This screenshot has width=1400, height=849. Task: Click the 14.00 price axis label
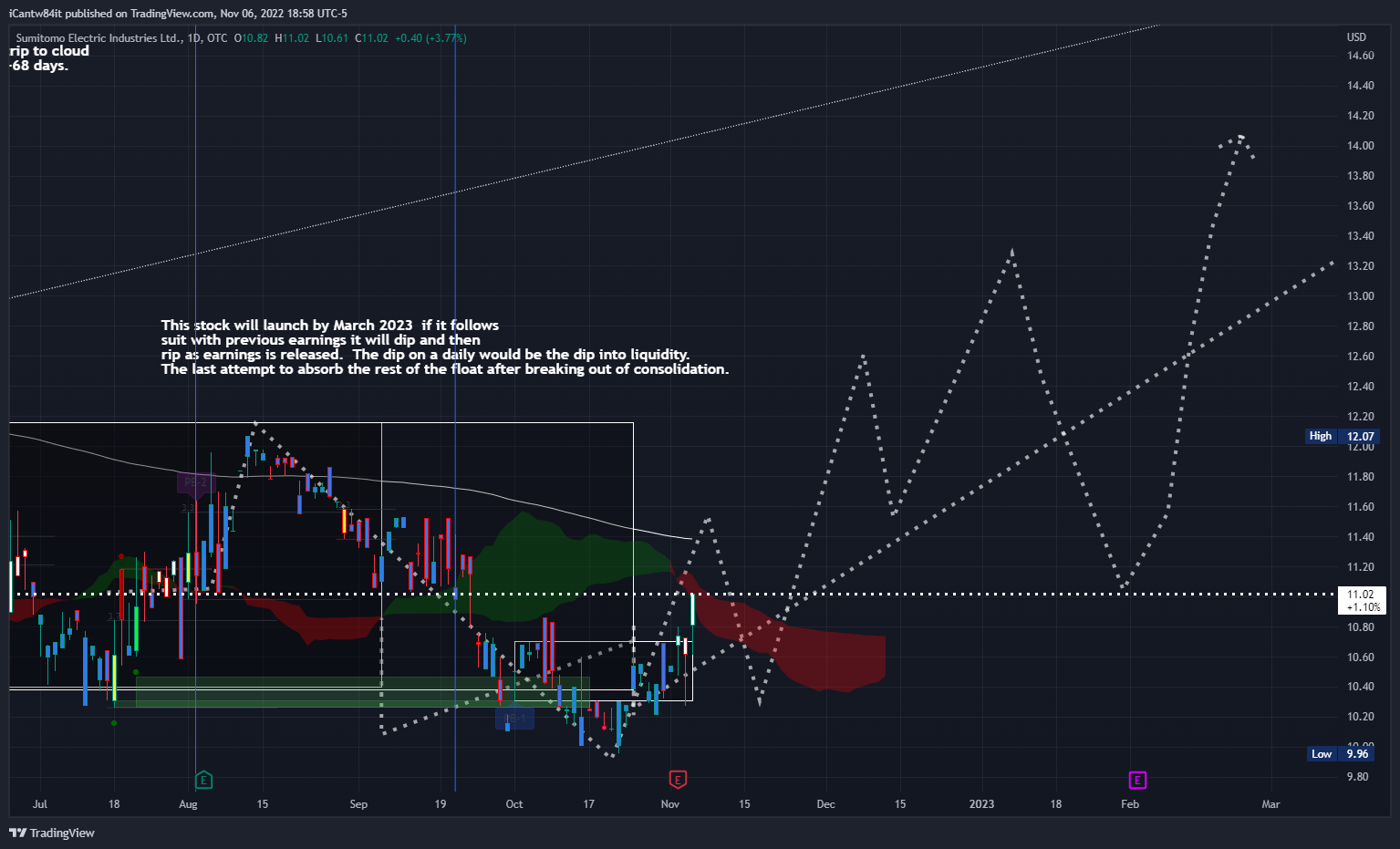coord(1360,146)
